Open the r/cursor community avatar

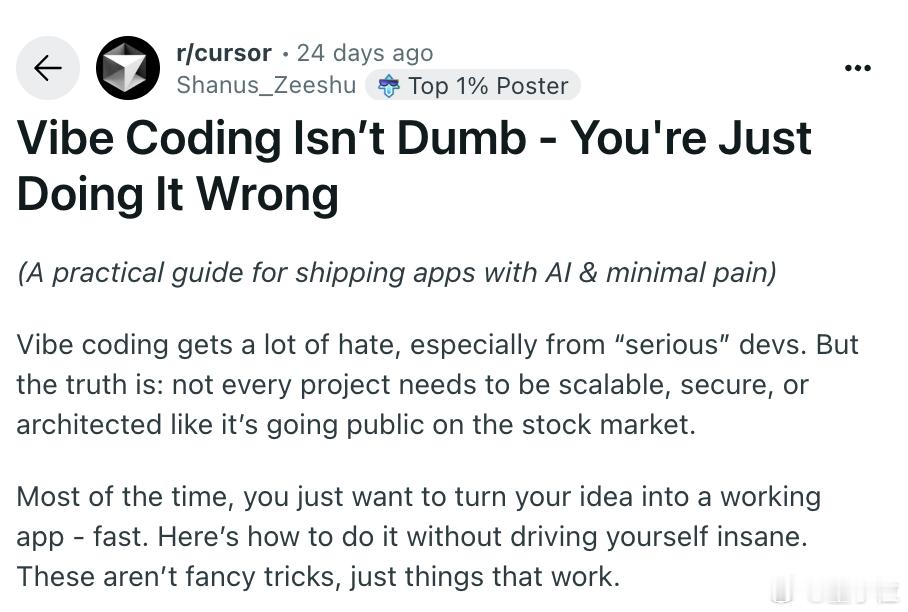pos(128,68)
